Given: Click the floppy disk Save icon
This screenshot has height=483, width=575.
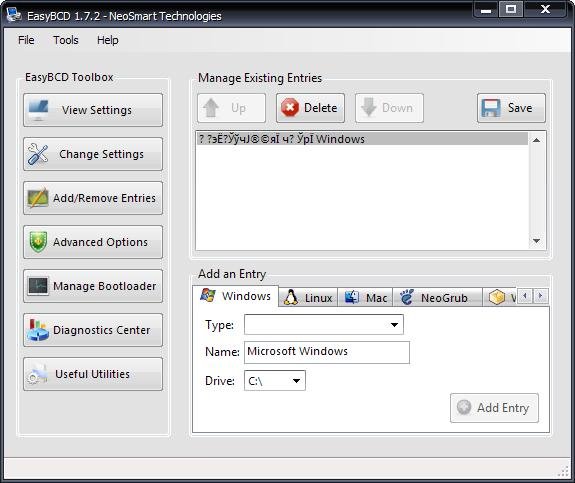Looking at the screenshot, I should pyautogui.click(x=491, y=108).
